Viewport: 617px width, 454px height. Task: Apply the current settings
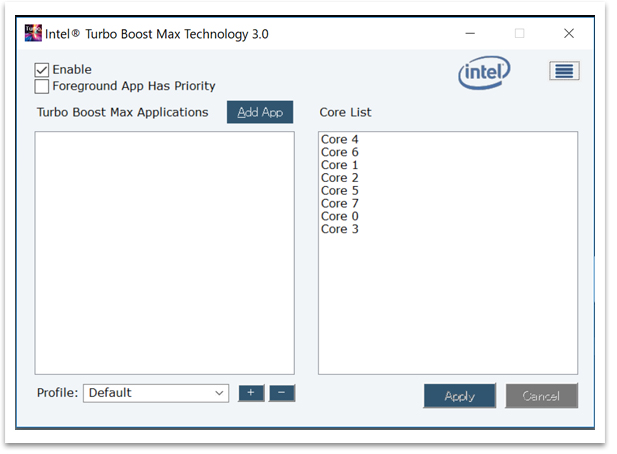[460, 396]
